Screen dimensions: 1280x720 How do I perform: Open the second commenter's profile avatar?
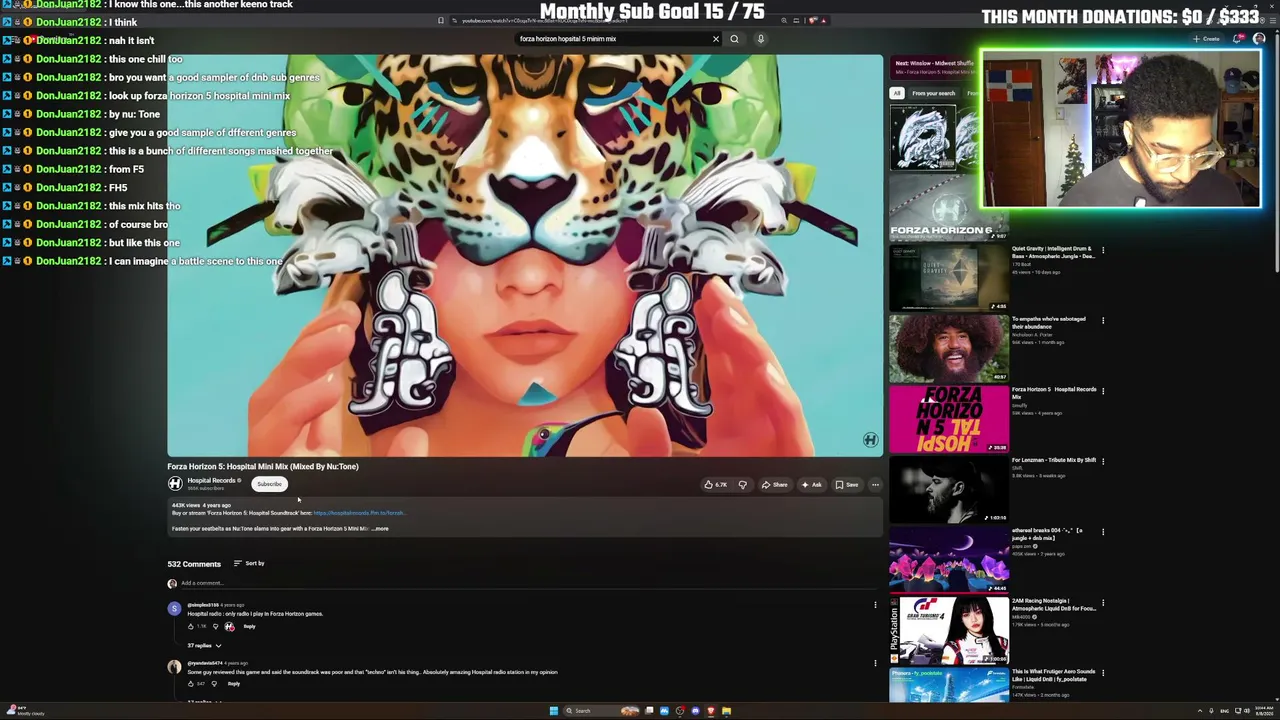(x=174, y=666)
